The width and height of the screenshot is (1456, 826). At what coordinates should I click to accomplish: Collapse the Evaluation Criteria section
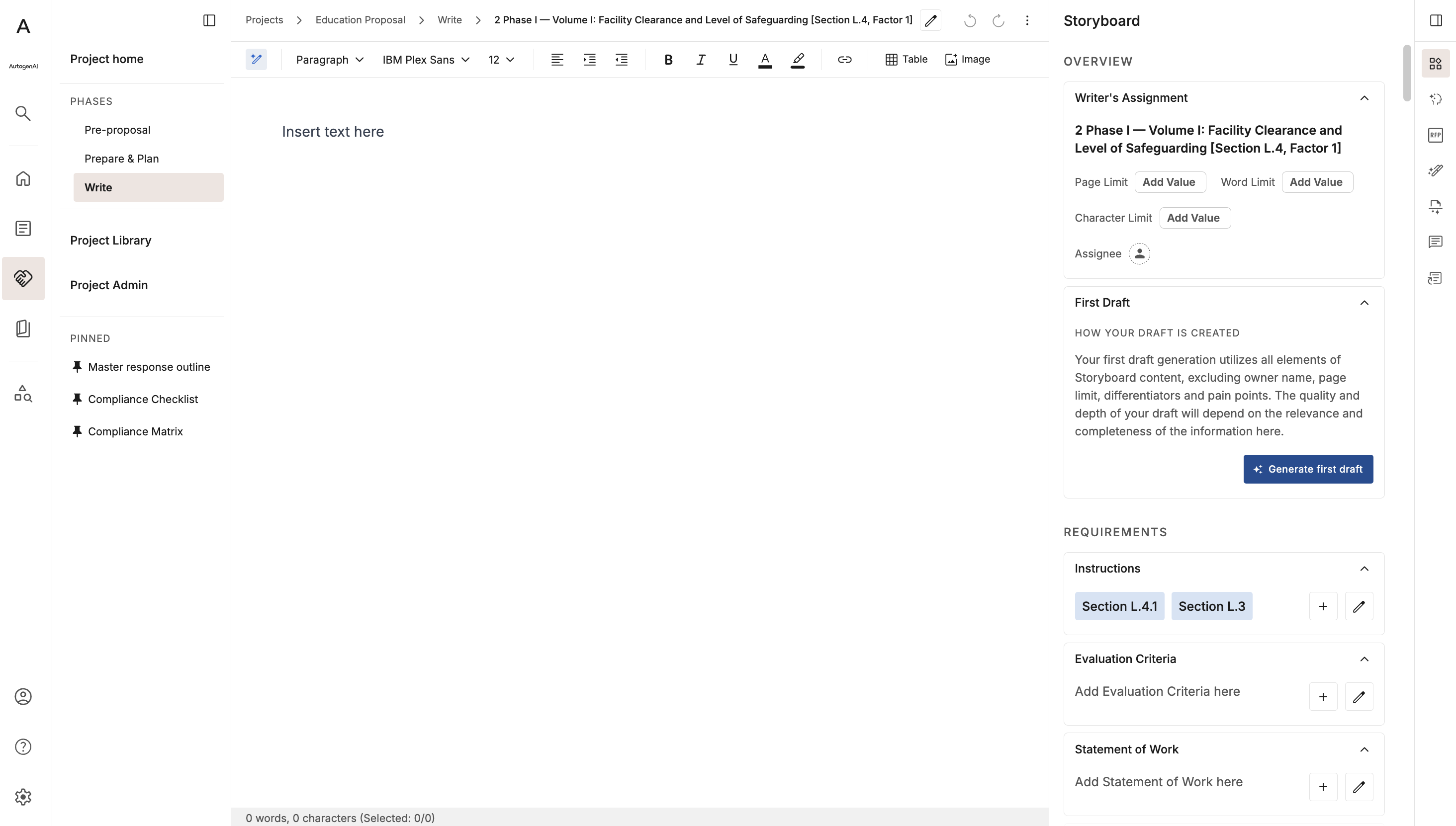point(1364,659)
